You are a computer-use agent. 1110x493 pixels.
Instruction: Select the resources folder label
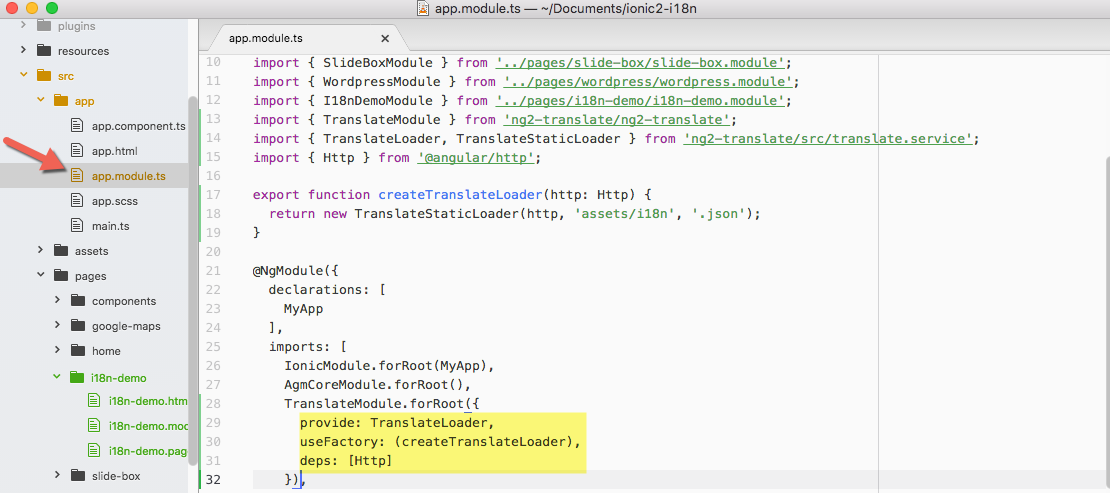[84, 51]
